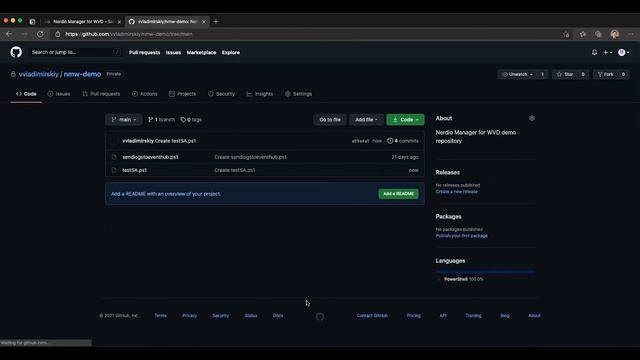
Task: Open Issues in top navigation
Action: tap(173, 52)
